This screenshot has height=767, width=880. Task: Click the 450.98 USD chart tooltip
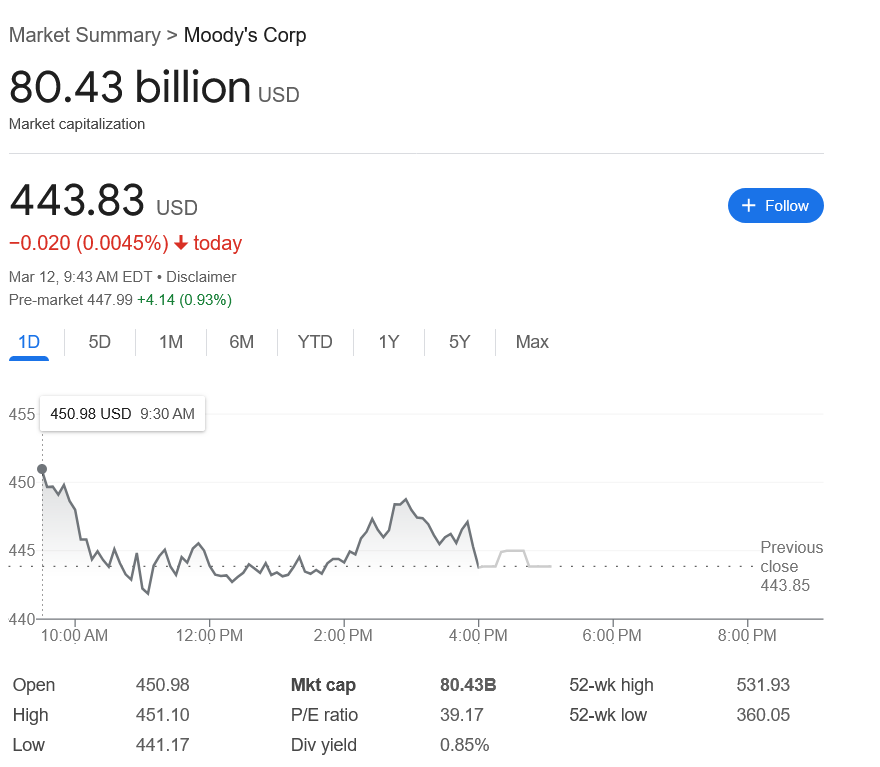pos(122,414)
